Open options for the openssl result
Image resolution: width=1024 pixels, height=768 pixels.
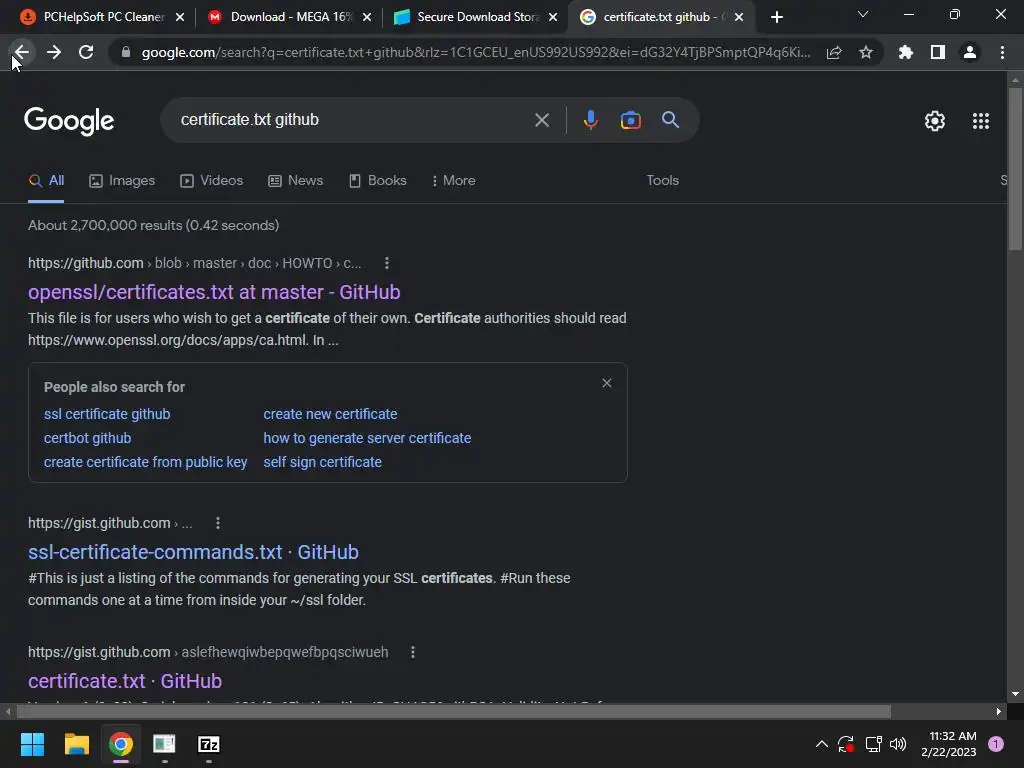point(387,263)
